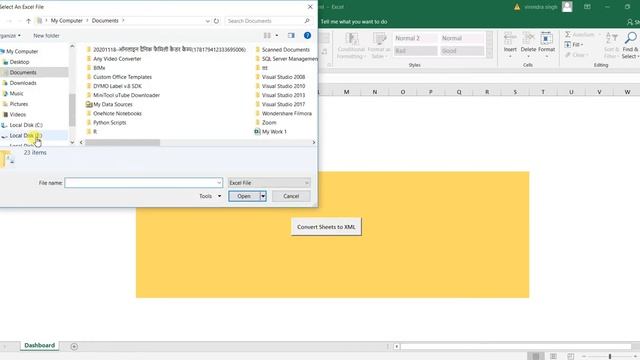Add a new sheet with plus icon
This screenshot has width=640, height=360.
coord(74,346)
